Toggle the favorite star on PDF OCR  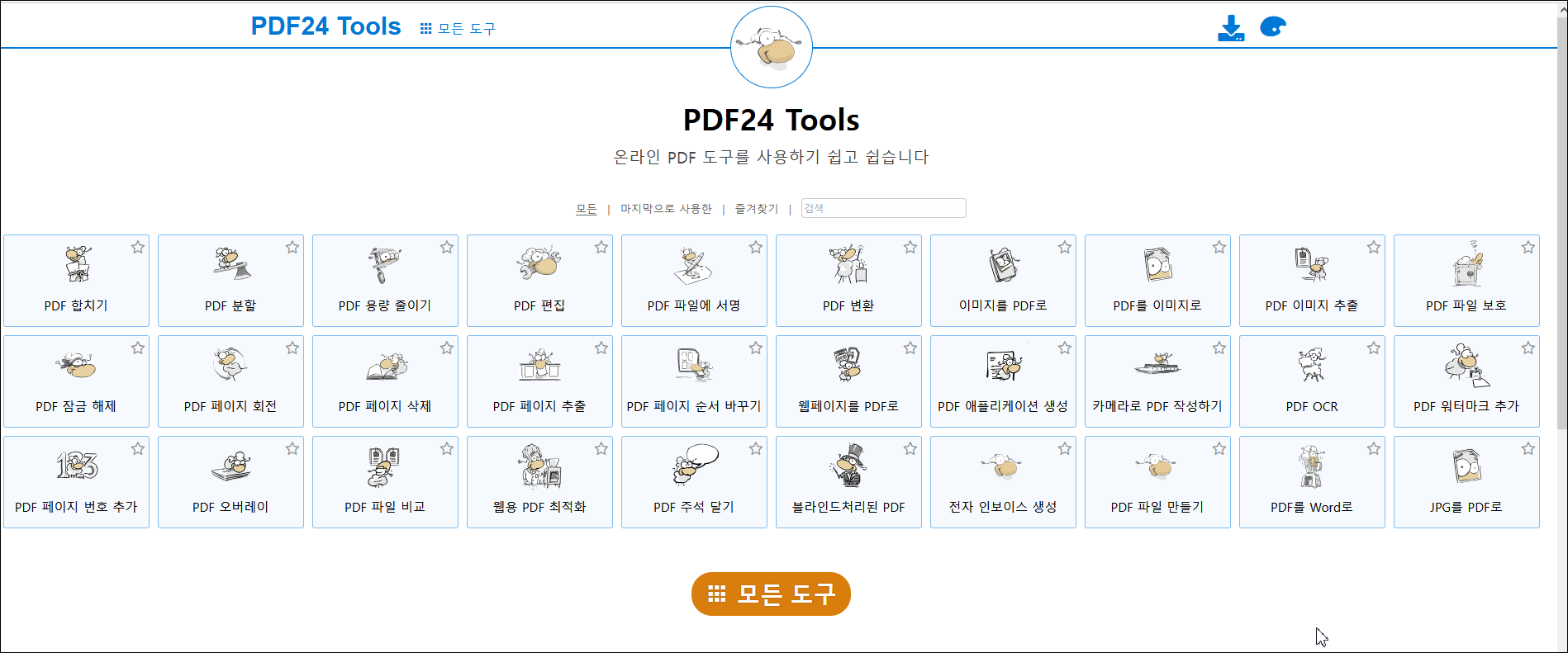(x=1374, y=348)
